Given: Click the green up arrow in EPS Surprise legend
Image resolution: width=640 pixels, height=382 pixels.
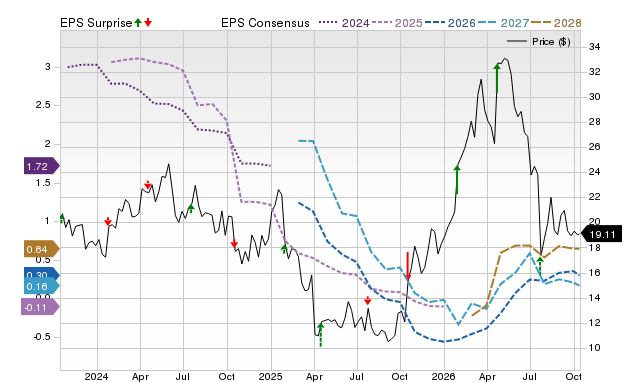Looking at the screenshot, I should (138, 22).
